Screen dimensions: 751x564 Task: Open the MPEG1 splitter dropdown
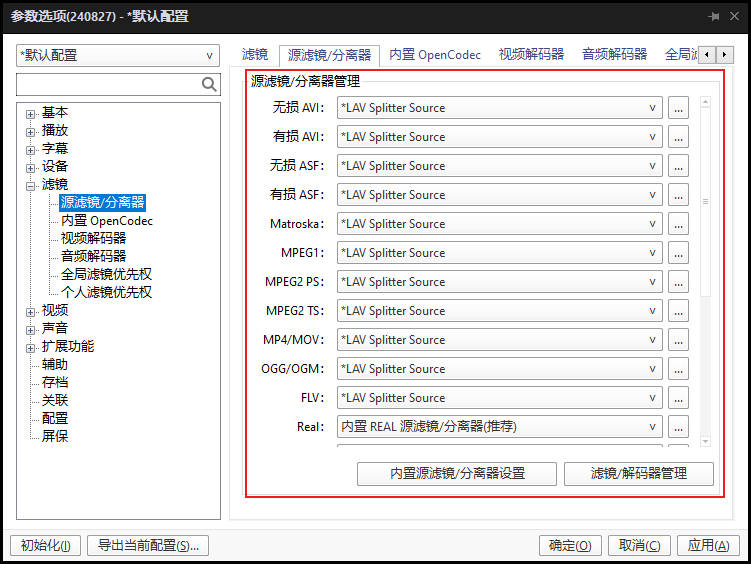(x=500, y=253)
